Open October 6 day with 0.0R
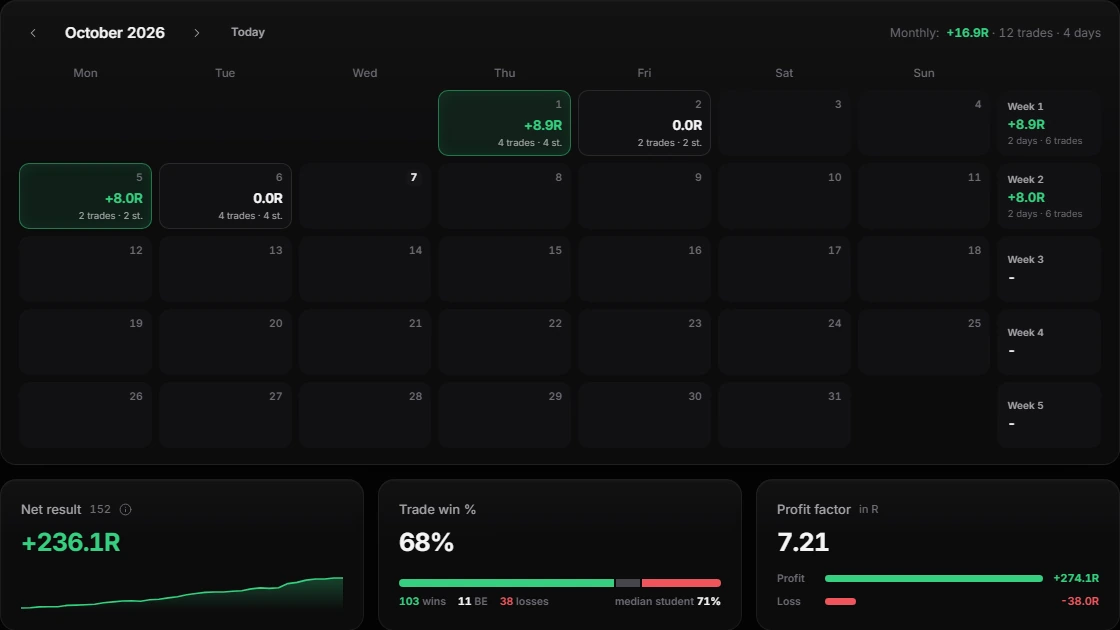Image resolution: width=1120 pixels, height=630 pixels. coord(225,196)
